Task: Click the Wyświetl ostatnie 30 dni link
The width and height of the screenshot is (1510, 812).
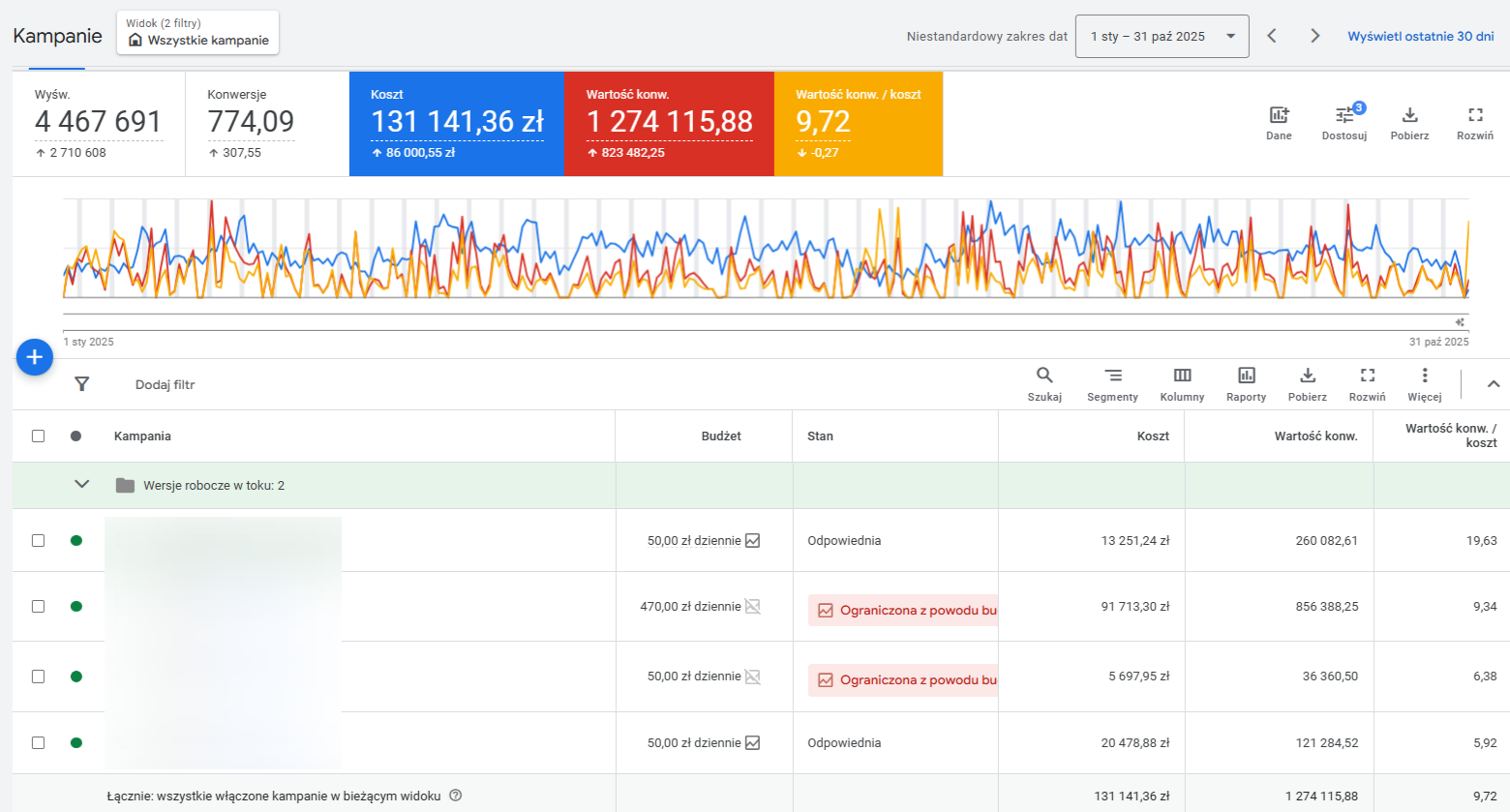Action: pos(1420,36)
